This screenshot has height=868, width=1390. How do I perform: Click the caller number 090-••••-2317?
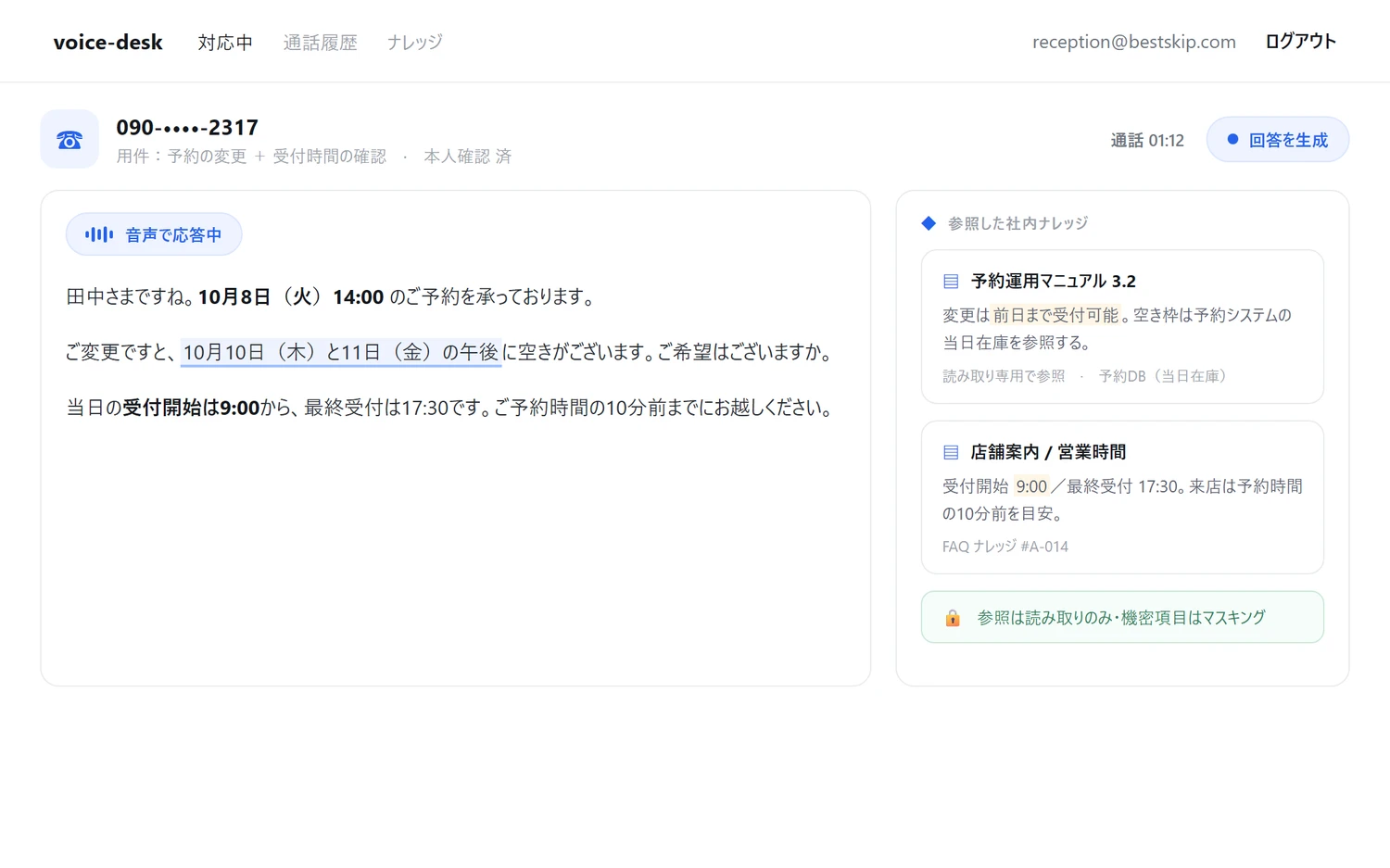(187, 127)
